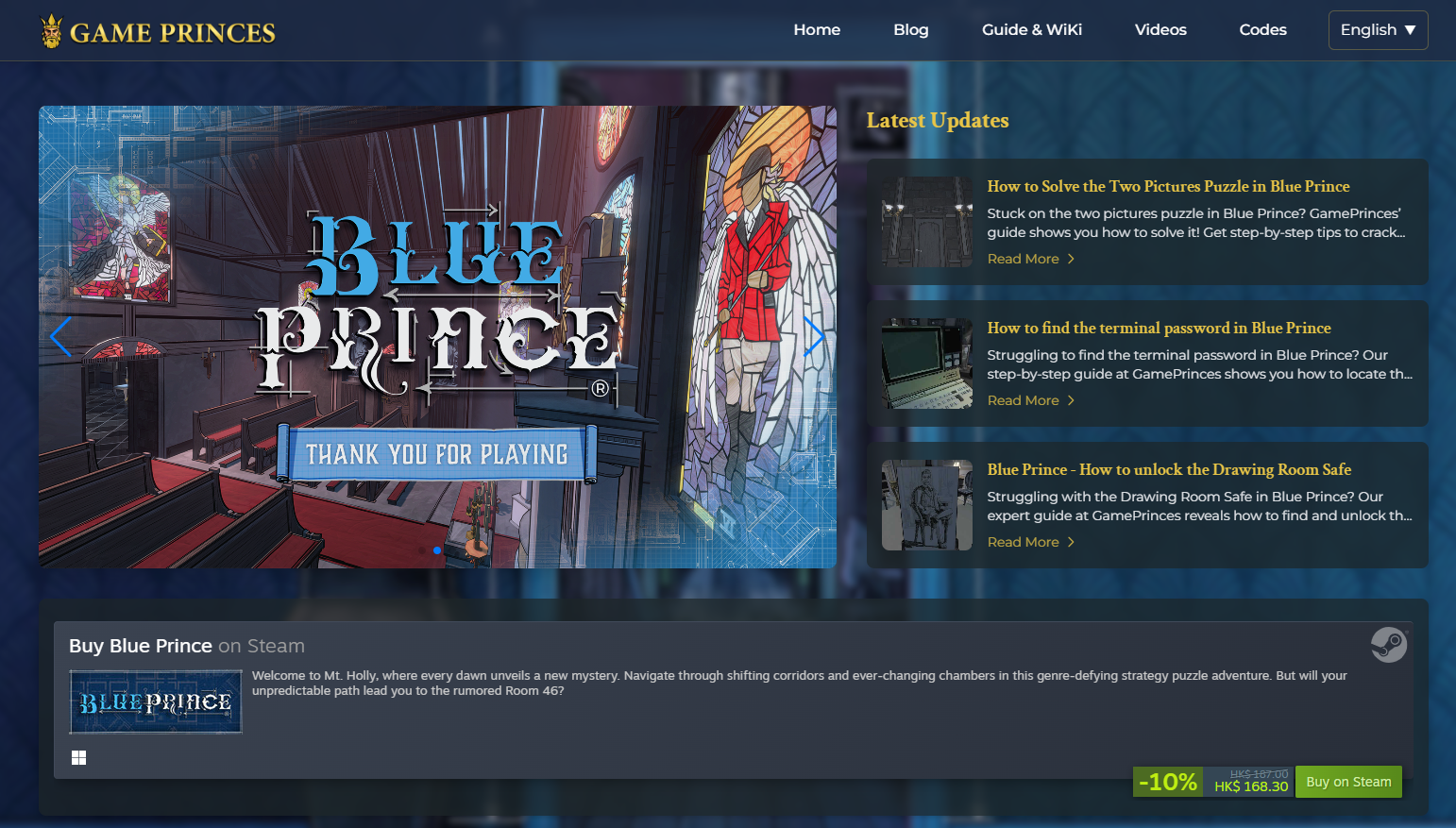Click the Two Pictures Puzzle thumbnail
Image resolution: width=1456 pixels, height=828 pixels.
(x=927, y=222)
